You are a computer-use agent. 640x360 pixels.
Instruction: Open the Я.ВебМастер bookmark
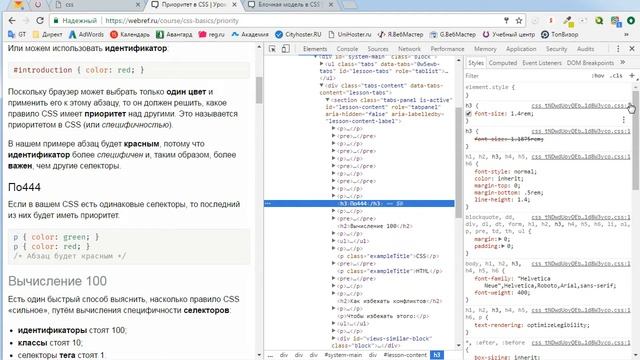[x=400, y=34]
